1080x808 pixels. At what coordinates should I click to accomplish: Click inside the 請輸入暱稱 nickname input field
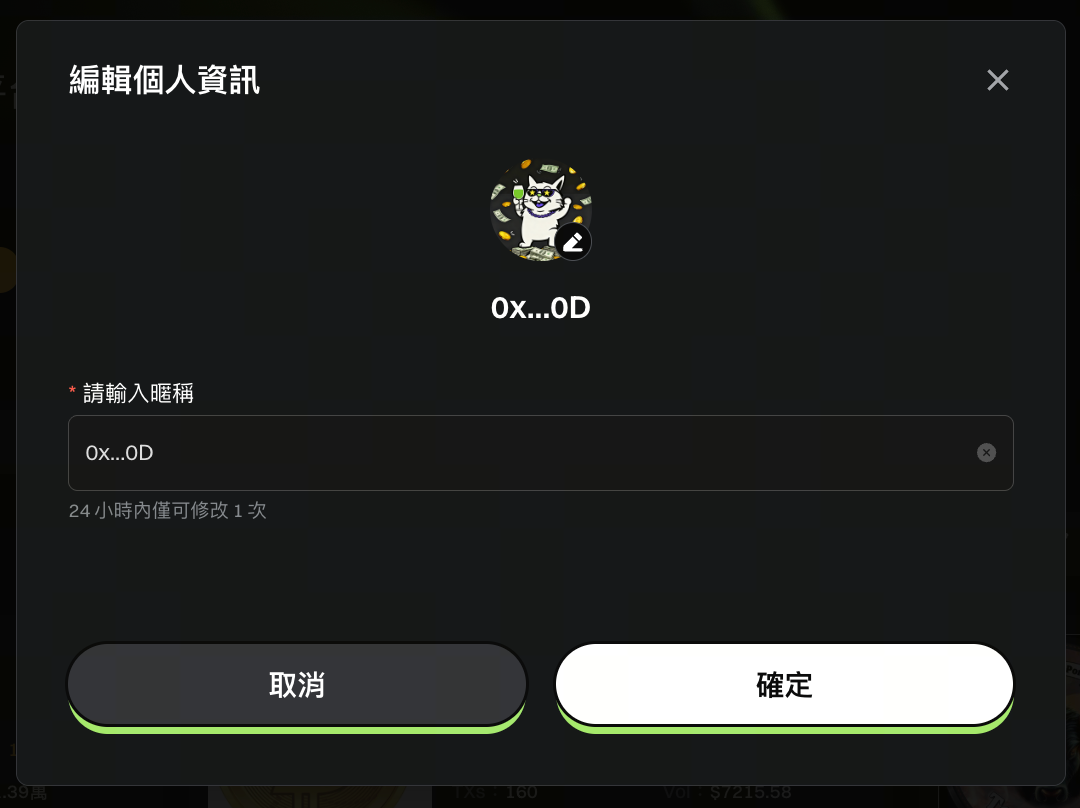tap(541, 453)
